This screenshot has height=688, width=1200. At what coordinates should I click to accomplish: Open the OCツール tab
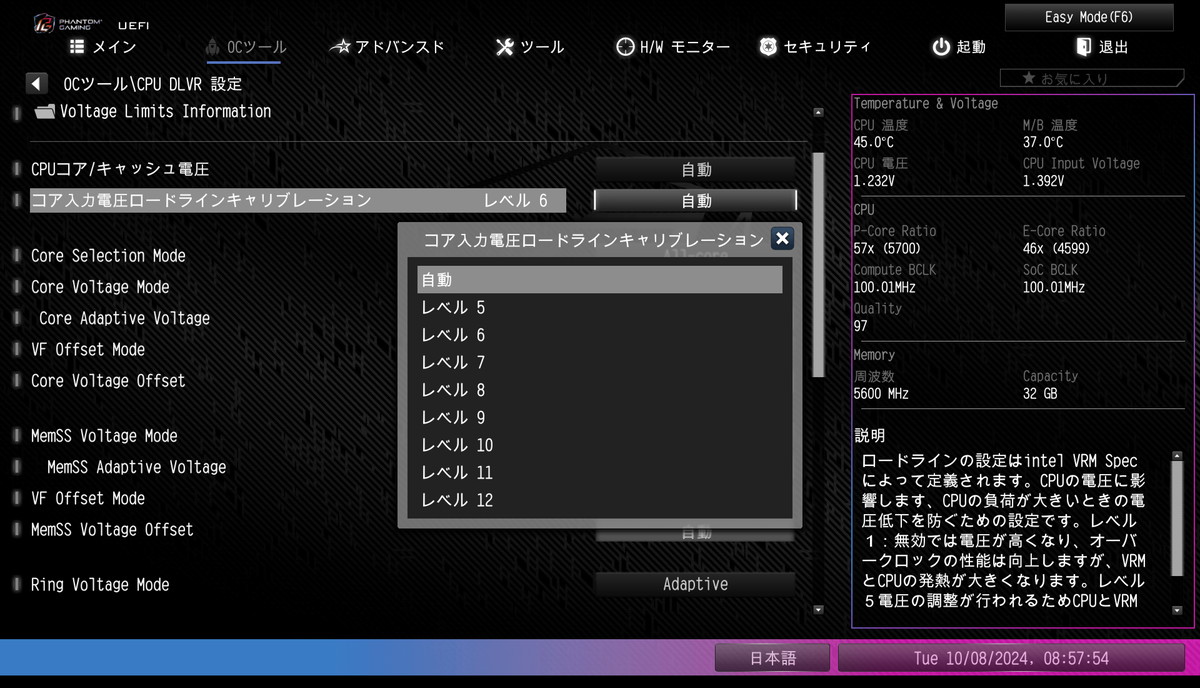[x=245, y=46]
